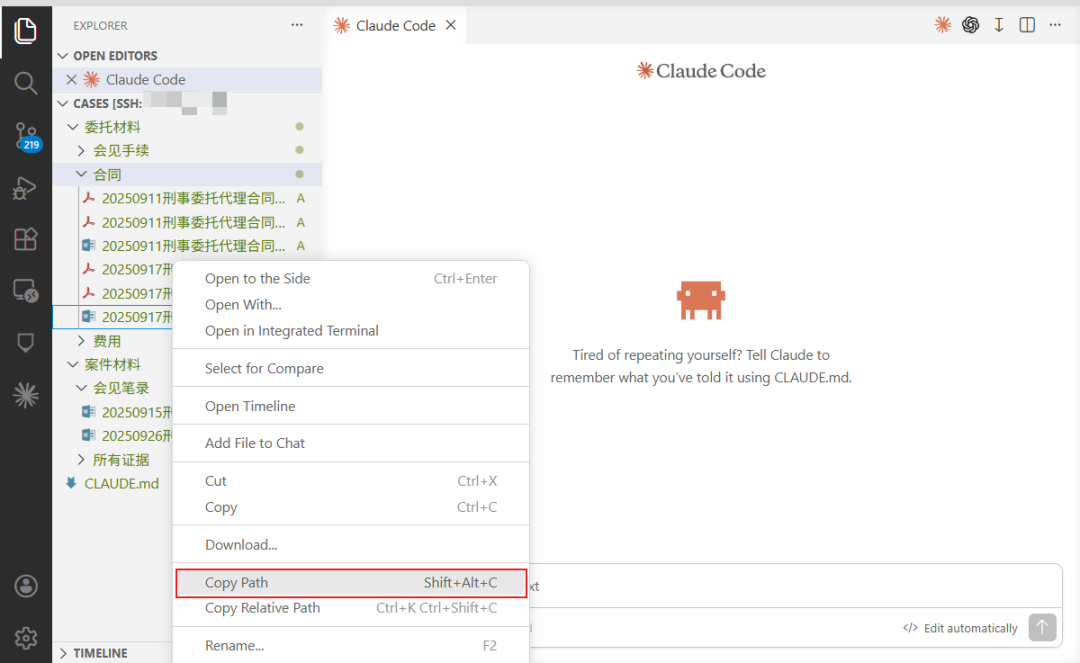The width and height of the screenshot is (1080, 663).
Task: Choose Select for Compare
Action: pyautogui.click(x=351, y=368)
